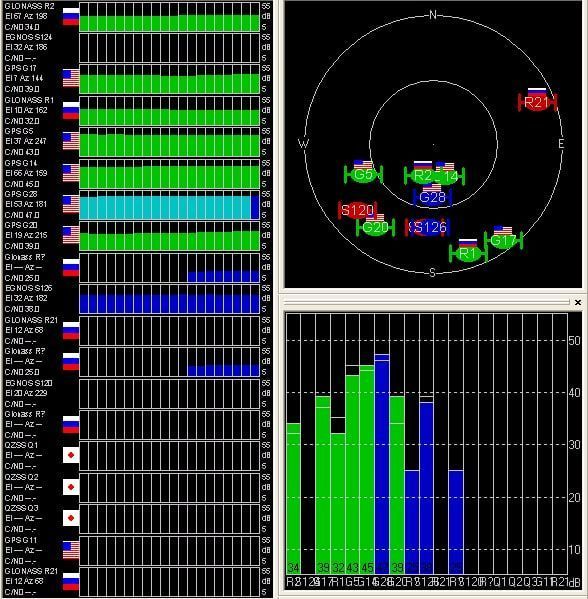Click the Japanese flag beside QZSS Q3
Image resolution: width=588 pixels, height=599 pixels.
tap(71, 518)
